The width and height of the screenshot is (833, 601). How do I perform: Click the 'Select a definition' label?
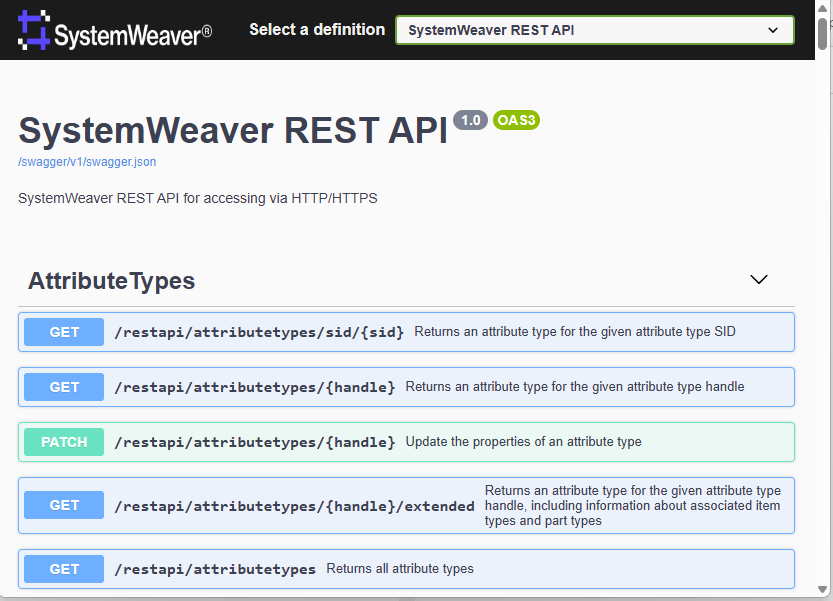point(317,30)
